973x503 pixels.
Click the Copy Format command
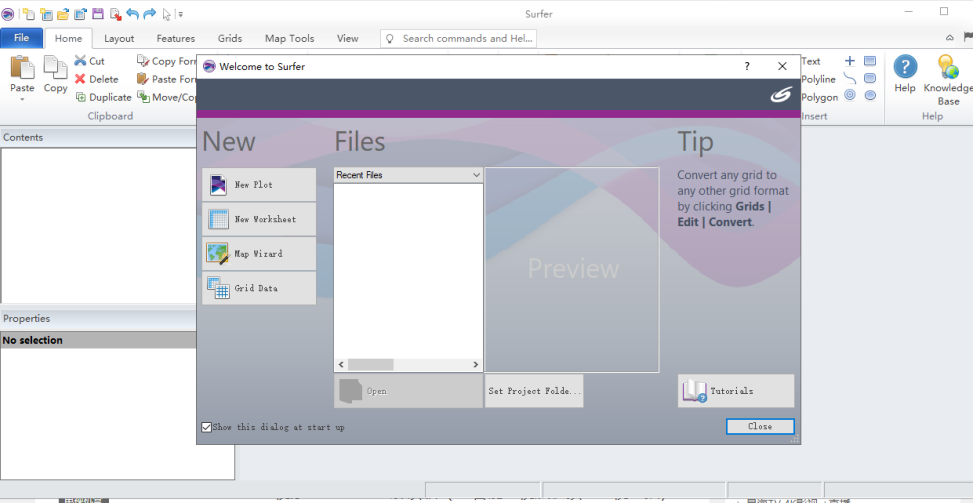click(x=166, y=61)
